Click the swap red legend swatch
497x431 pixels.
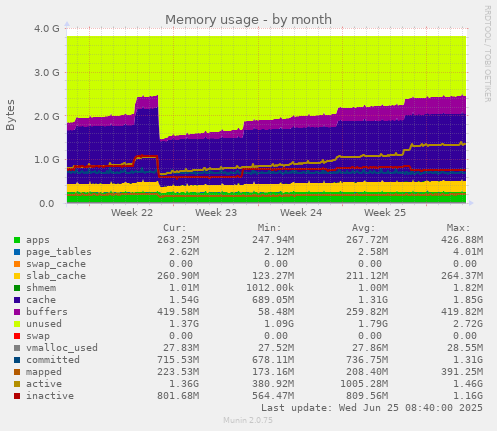pyautogui.click(x=17, y=336)
